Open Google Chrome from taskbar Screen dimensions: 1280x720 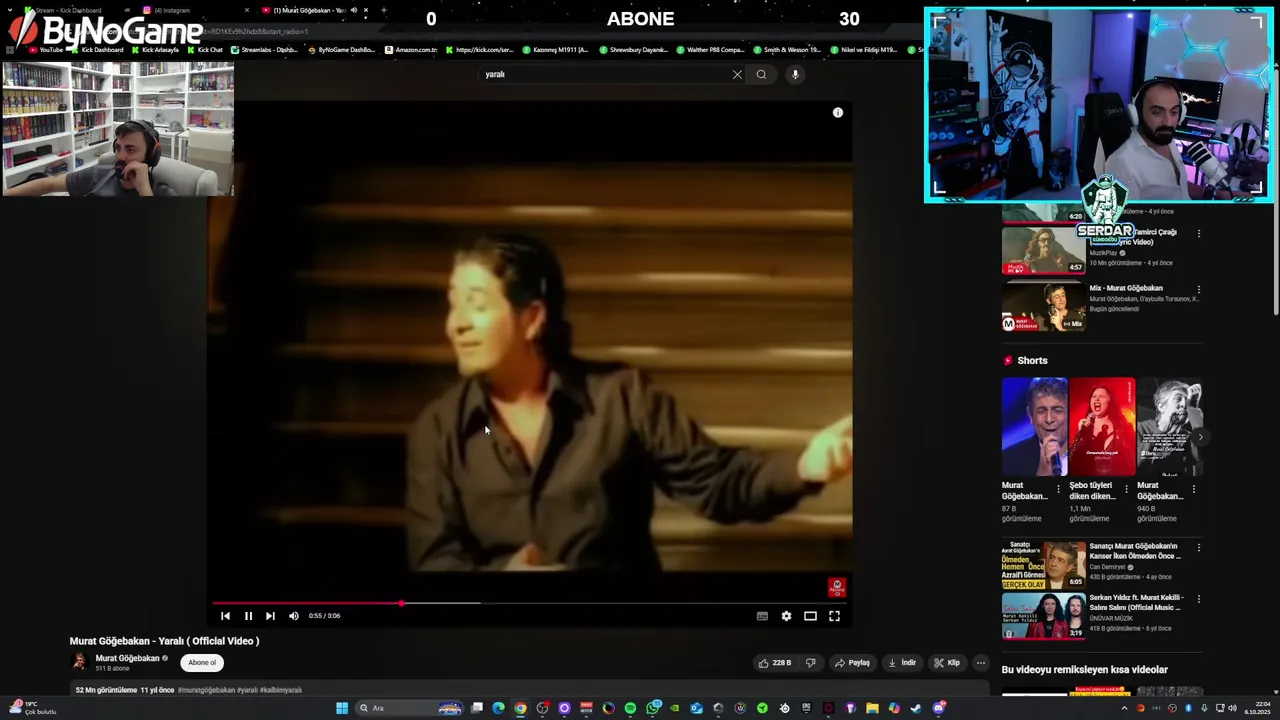520,708
